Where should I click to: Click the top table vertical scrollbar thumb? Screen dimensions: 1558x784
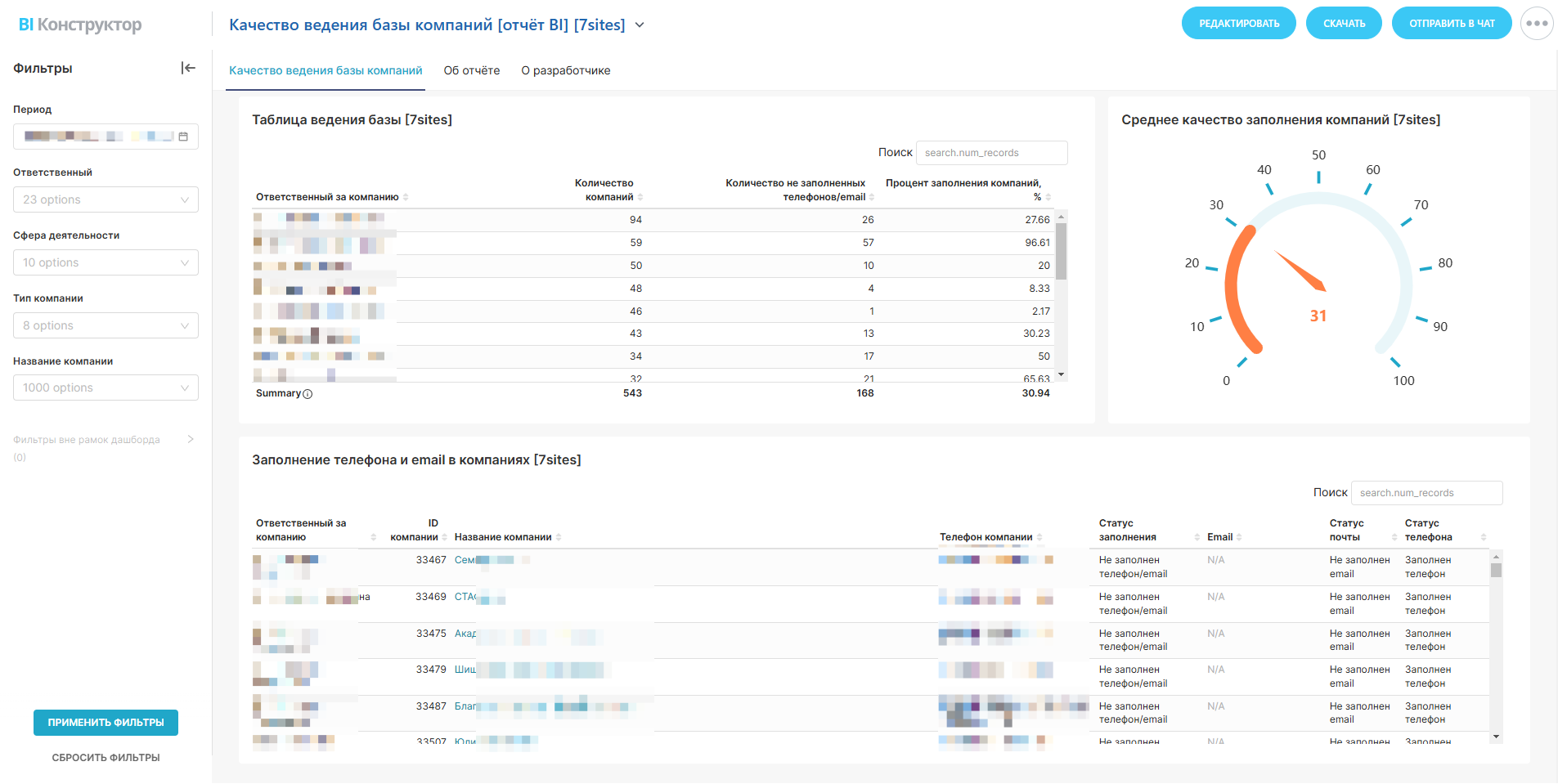[x=1061, y=251]
